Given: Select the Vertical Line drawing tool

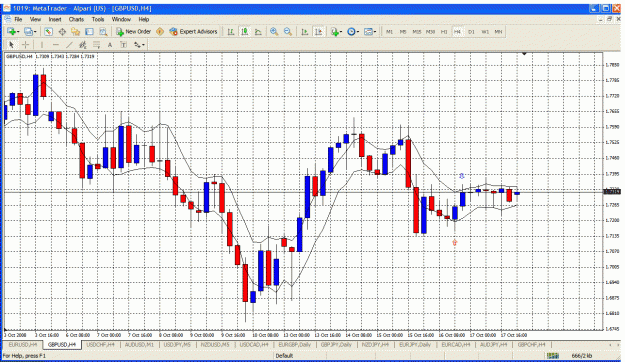Looking at the screenshot, I should (x=42, y=45).
